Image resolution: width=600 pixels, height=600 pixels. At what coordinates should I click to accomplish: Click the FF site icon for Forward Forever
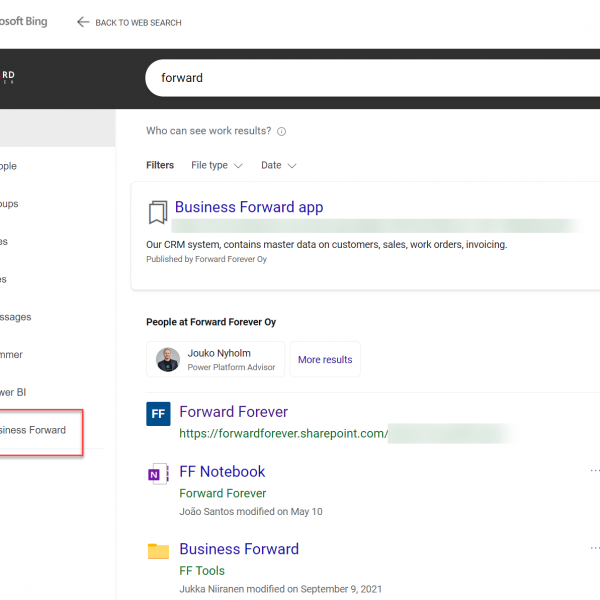pos(158,413)
